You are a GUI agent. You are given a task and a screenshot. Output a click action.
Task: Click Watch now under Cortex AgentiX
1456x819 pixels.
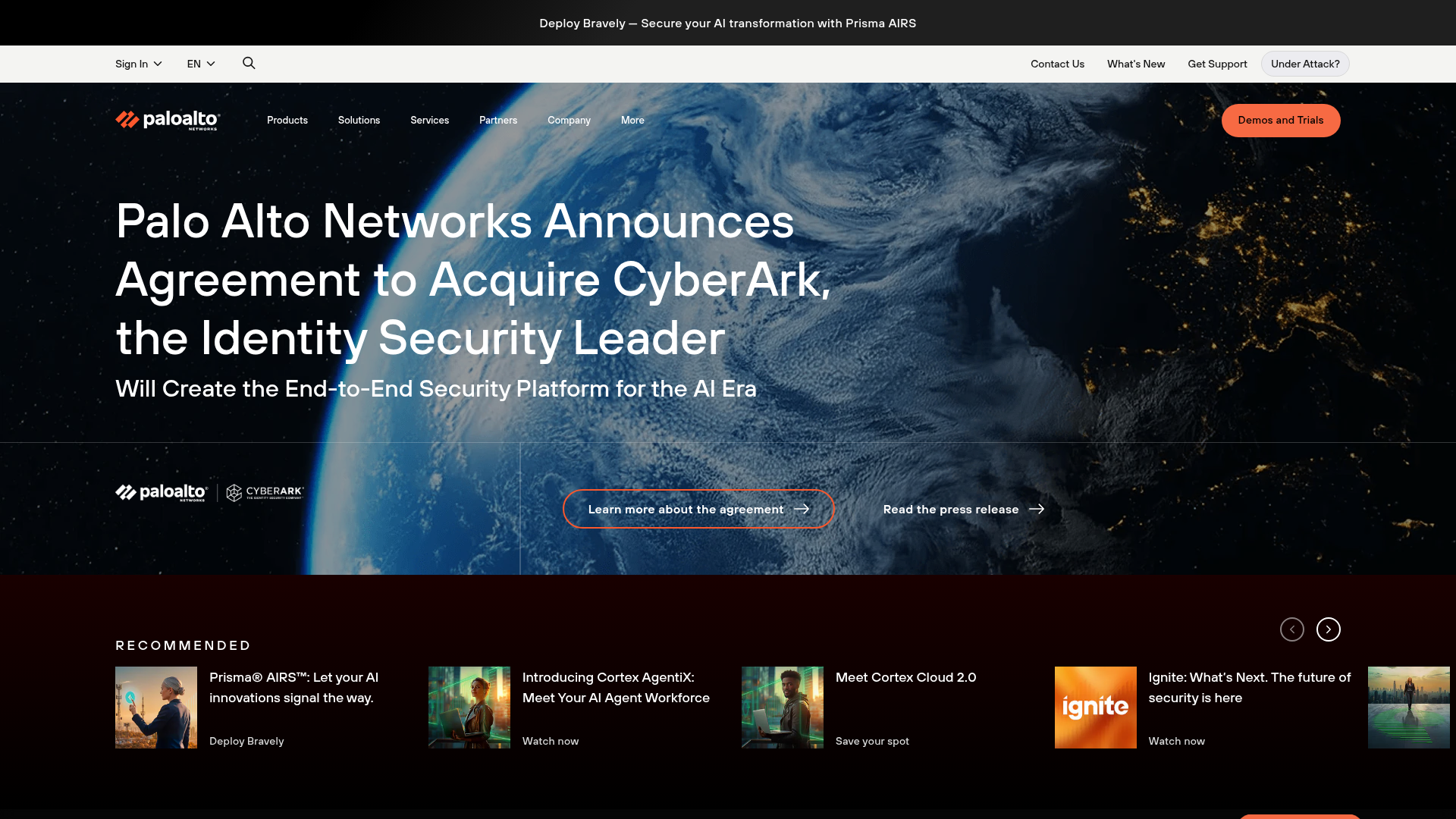click(x=550, y=741)
